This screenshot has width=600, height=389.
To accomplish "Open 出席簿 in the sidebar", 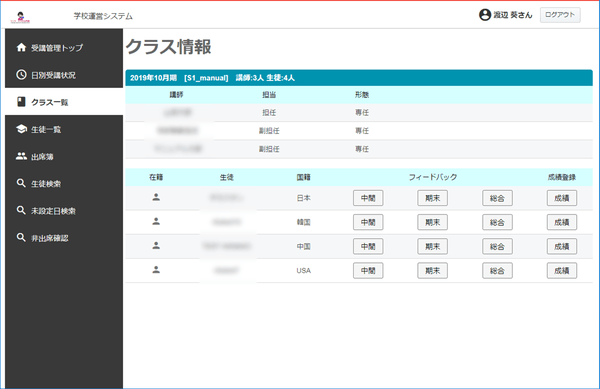I will coord(64,156).
